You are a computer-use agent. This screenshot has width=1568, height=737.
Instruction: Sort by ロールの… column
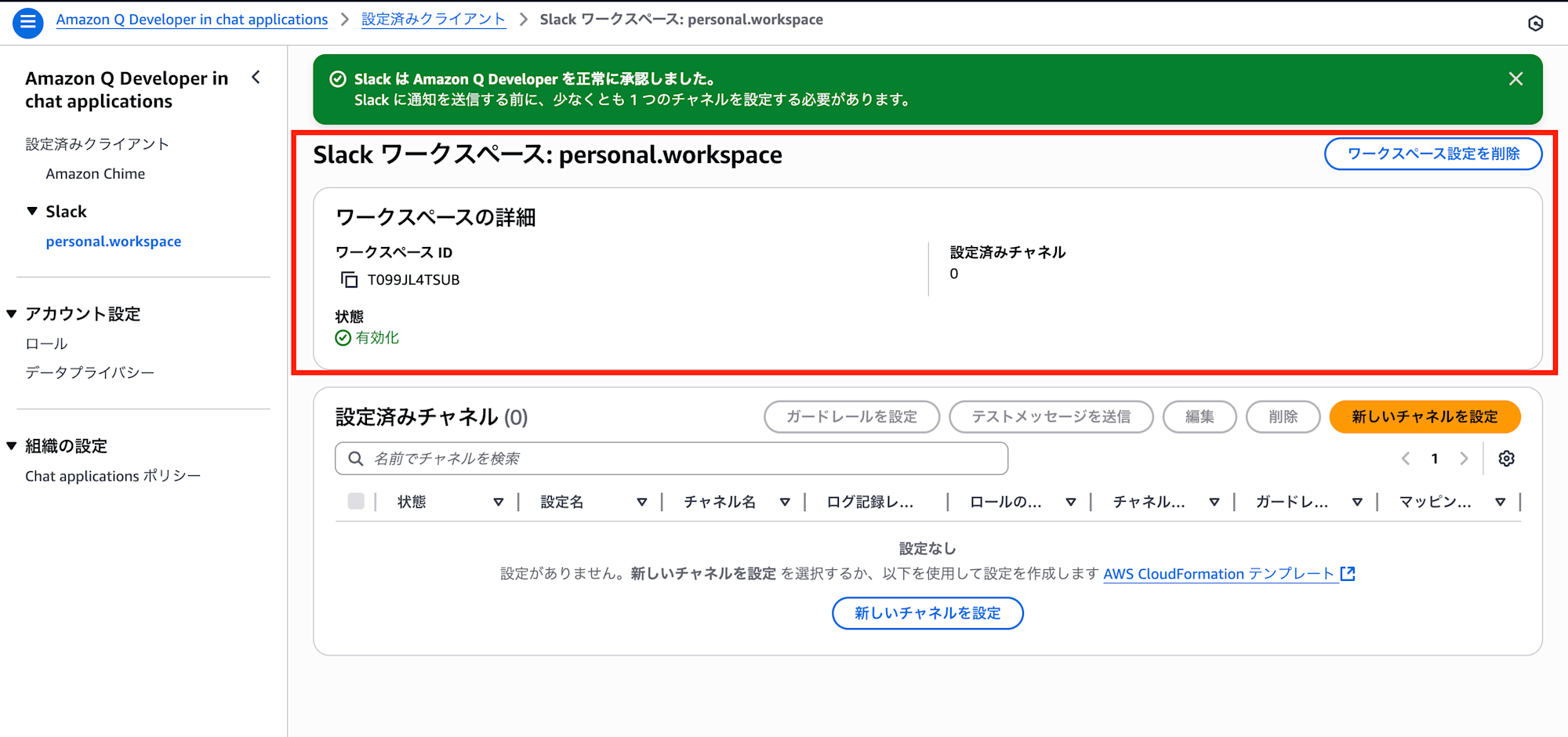tap(1070, 503)
